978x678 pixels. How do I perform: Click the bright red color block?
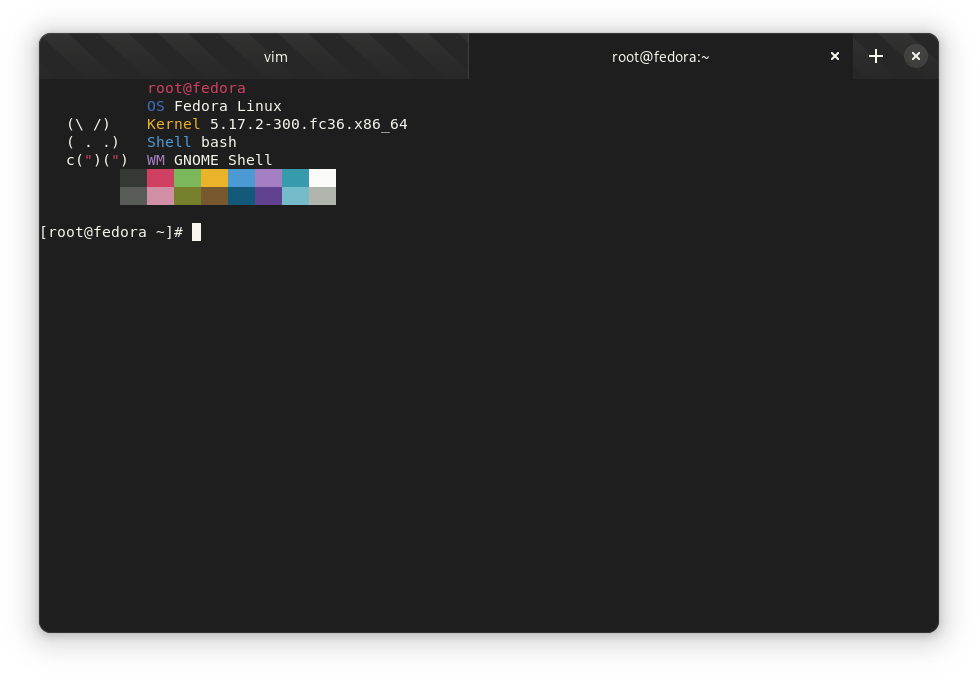pos(160,178)
